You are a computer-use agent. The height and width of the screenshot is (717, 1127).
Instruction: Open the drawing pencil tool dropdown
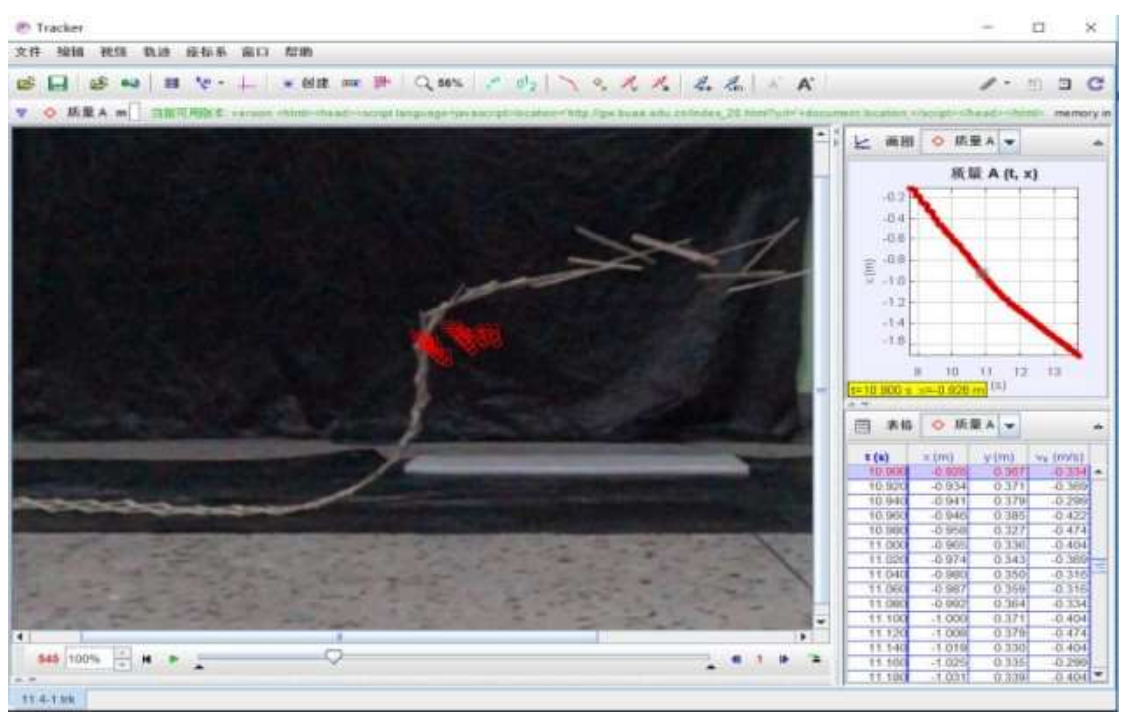coord(995,83)
